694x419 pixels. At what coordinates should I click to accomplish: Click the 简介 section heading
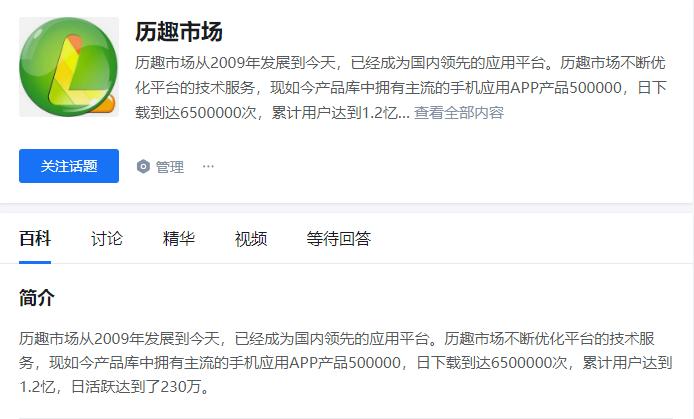point(37,297)
